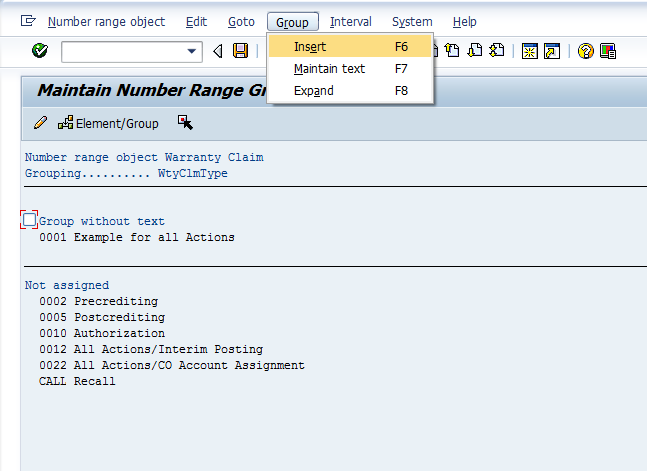Click Number range object Warranty Claim line
The image size is (647, 471).
[x=144, y=157]
